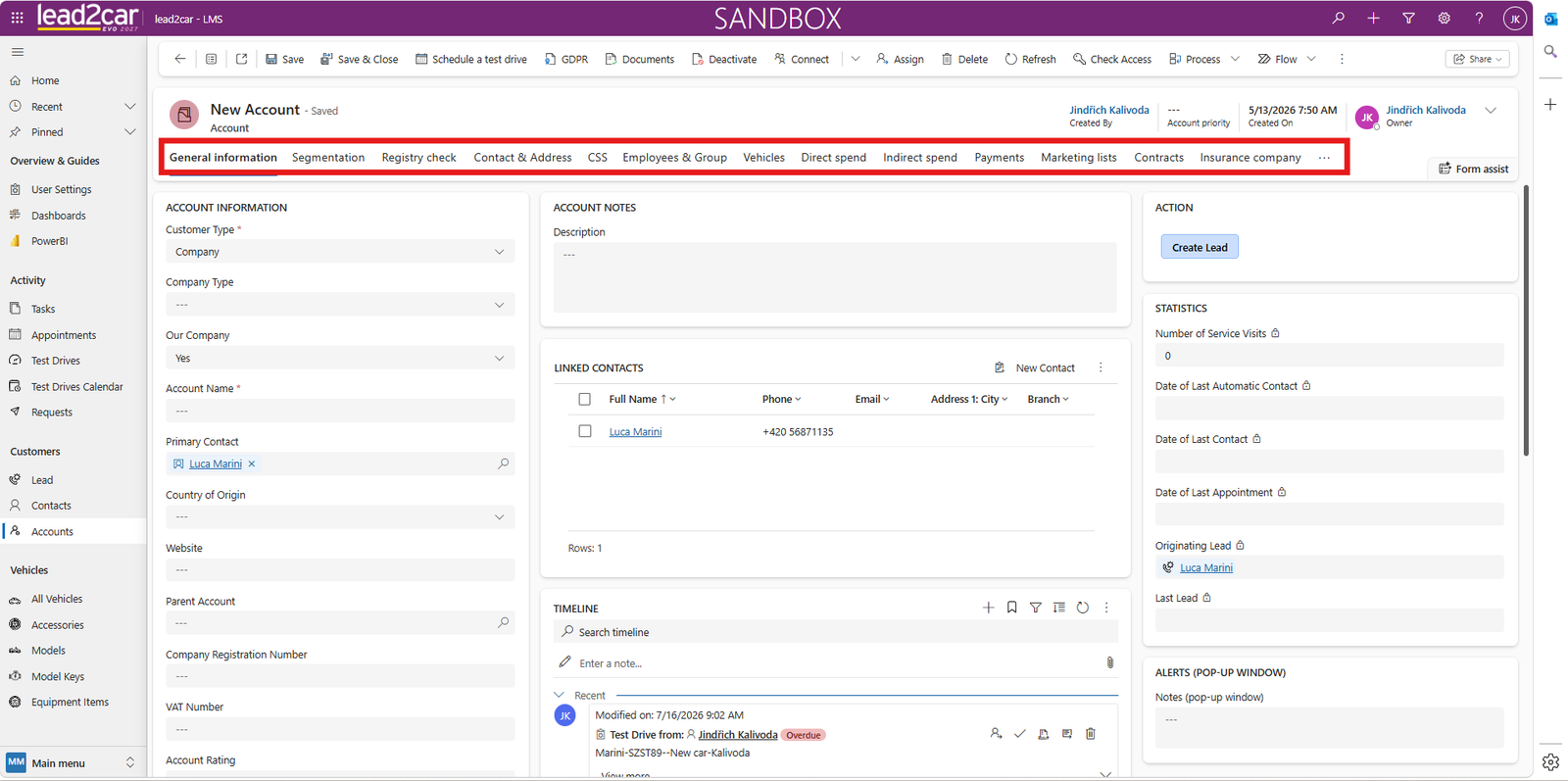Viewport: 1568px width, 781px height.
Task: Open the Contracts tab
Action: pyautogui.click(x=1158, y=157)
